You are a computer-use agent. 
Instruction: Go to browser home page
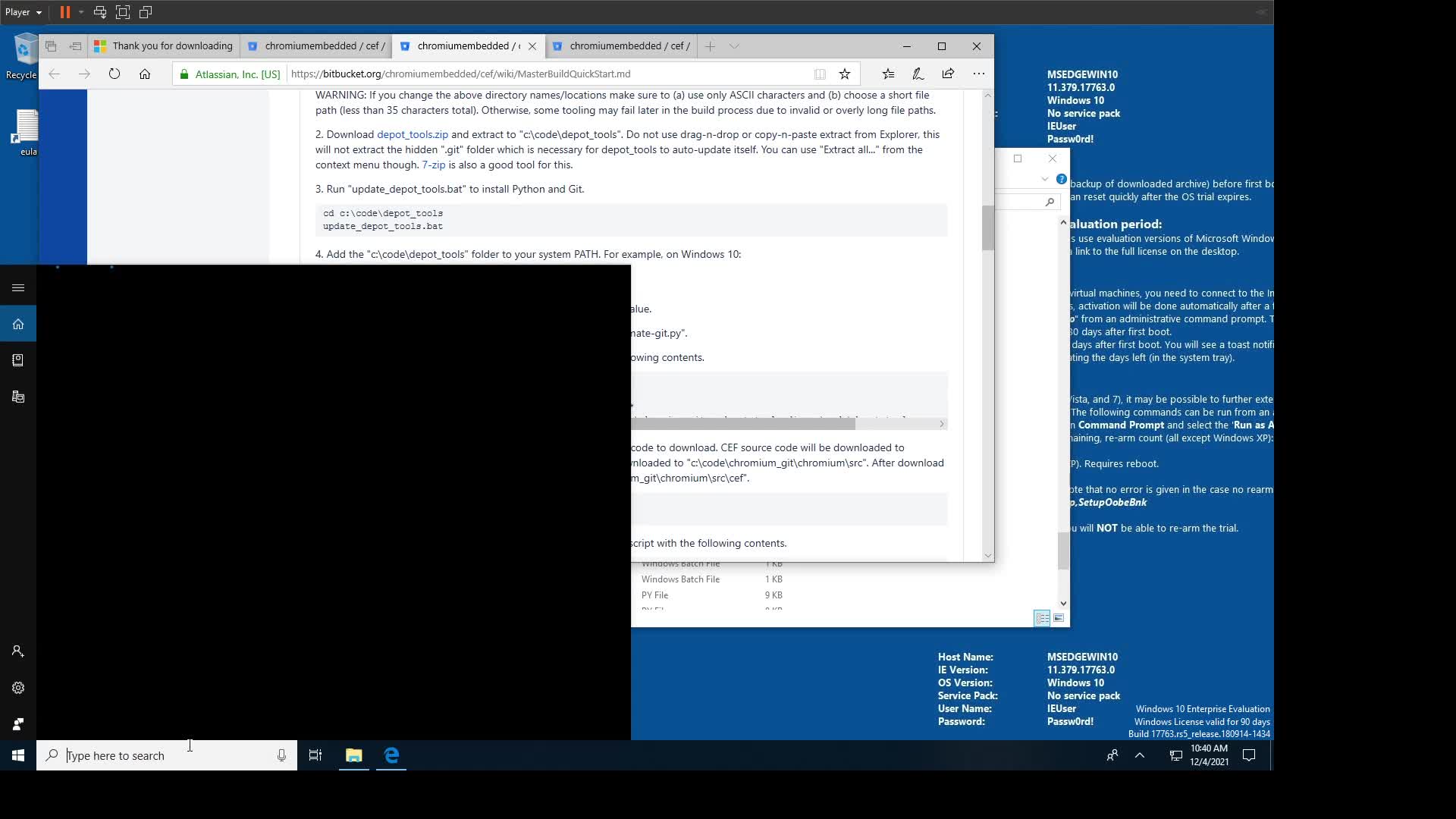pyautogui.click(x=145, y=74)
